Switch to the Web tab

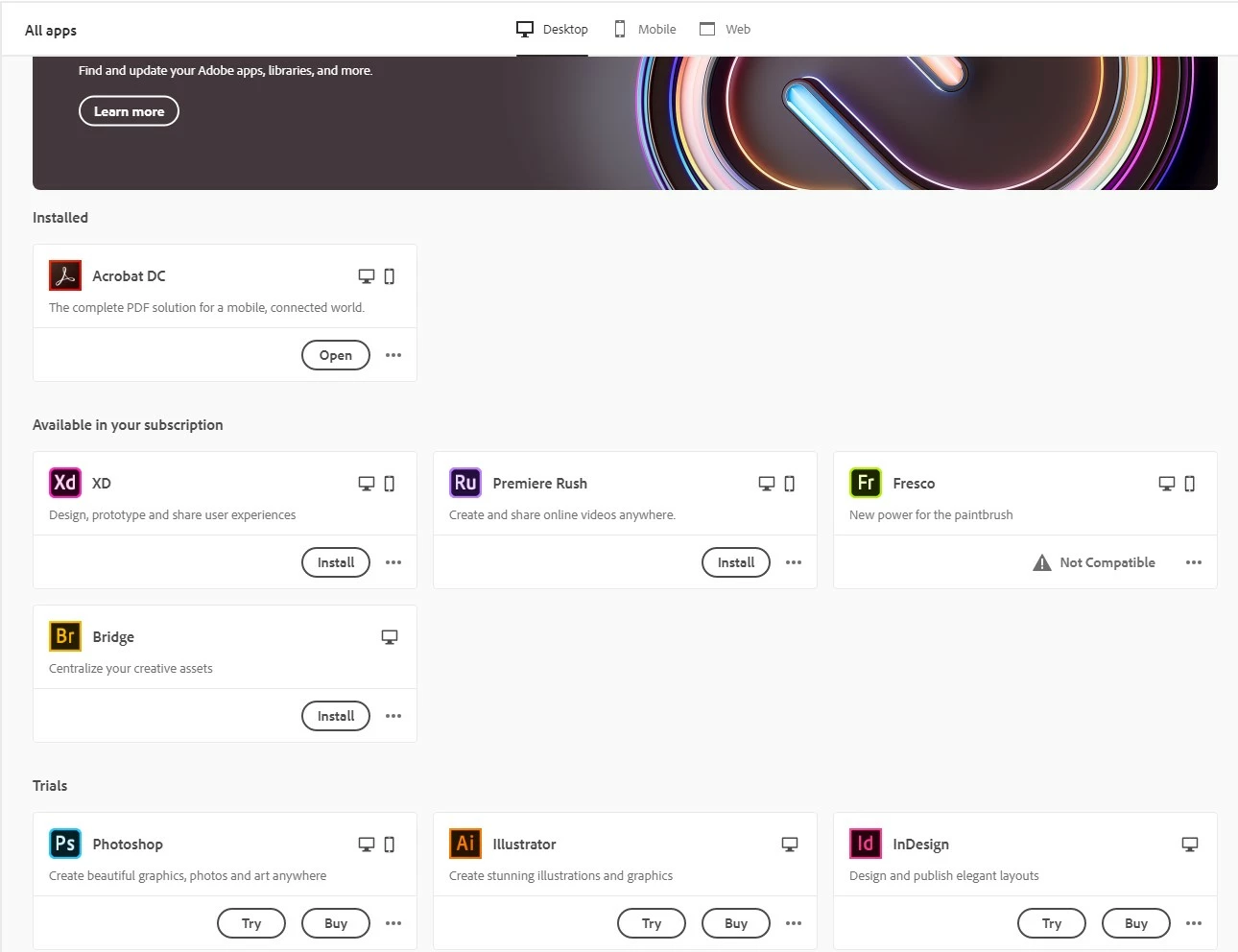(x=725, y=29)
